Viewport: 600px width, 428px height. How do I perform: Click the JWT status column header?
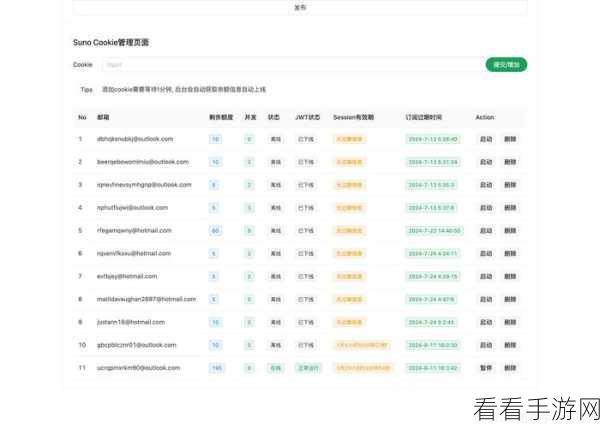click(x=307, y=117)
